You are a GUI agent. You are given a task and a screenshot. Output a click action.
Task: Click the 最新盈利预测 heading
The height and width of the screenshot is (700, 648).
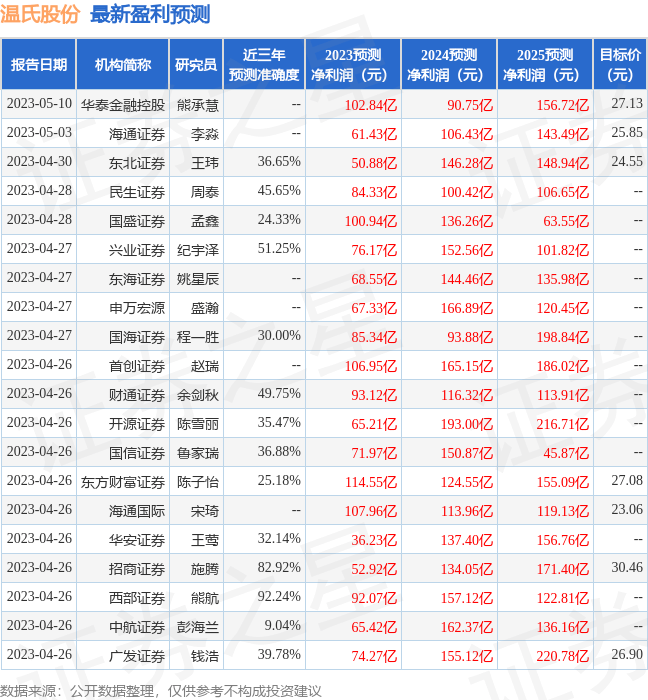[150, 14]
